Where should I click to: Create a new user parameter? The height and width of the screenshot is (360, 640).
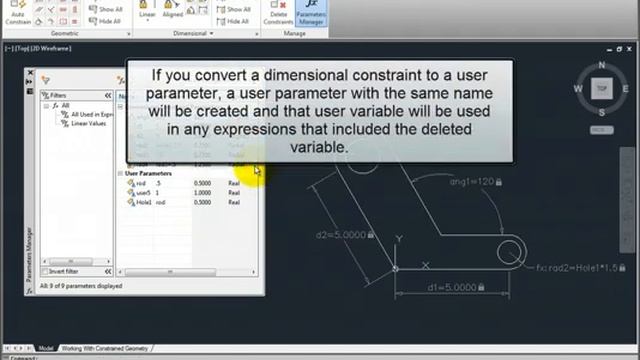click(x=121, y=80)
